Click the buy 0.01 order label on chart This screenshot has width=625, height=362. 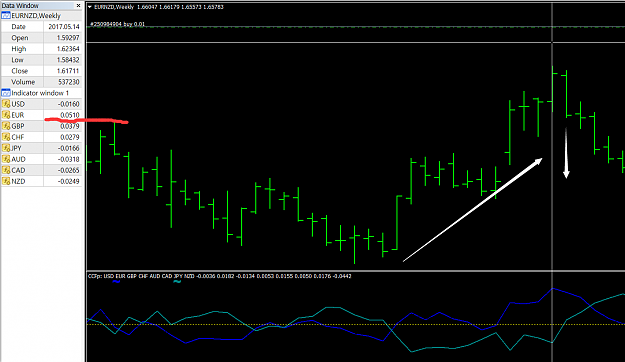[x=118, y=24]
